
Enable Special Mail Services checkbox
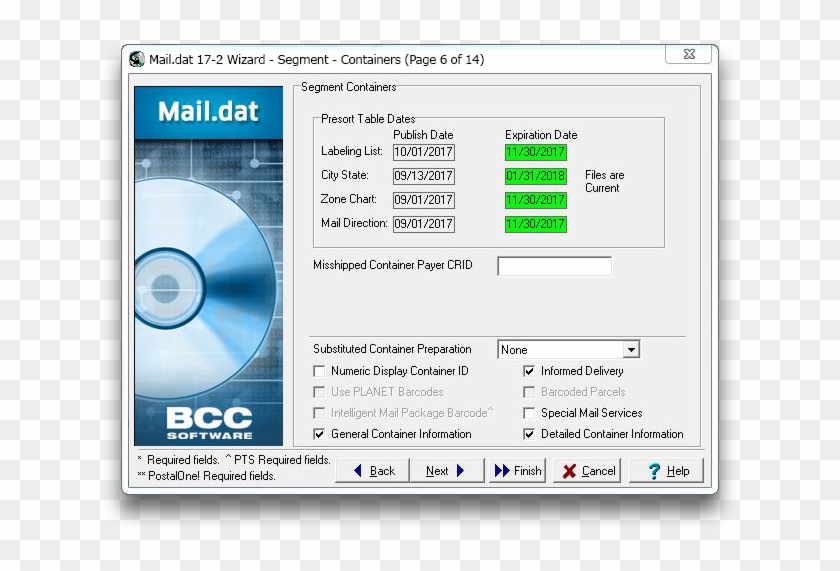click(529, 413)
